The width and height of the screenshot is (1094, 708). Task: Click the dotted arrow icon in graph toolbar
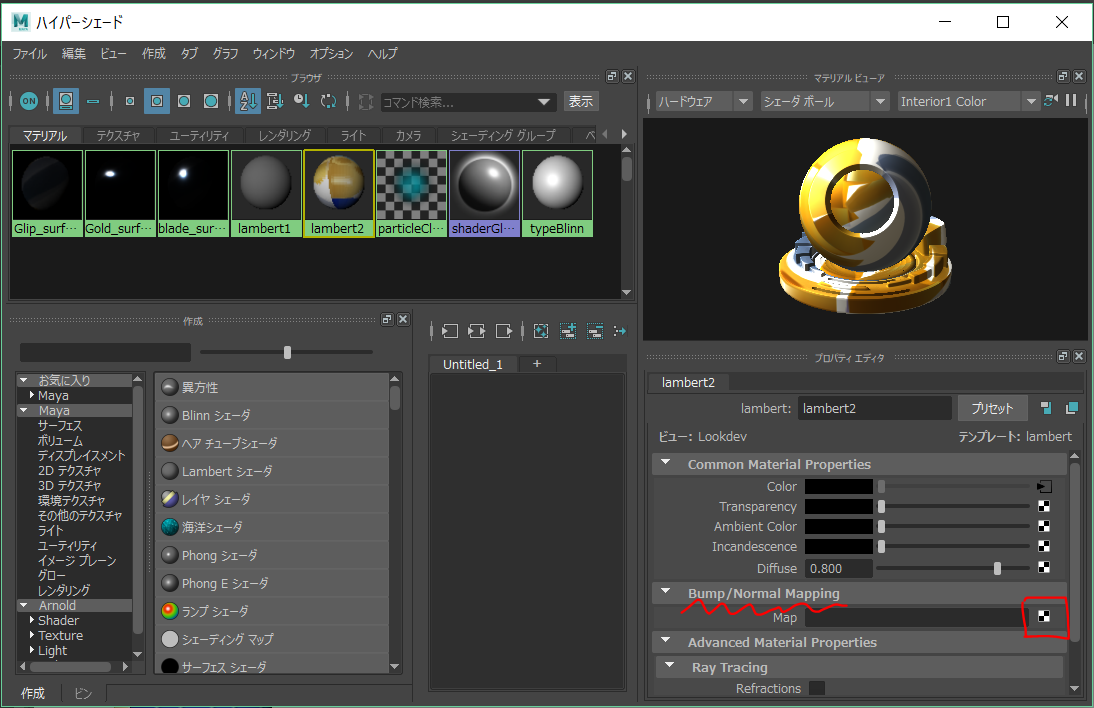pos(620,331)
